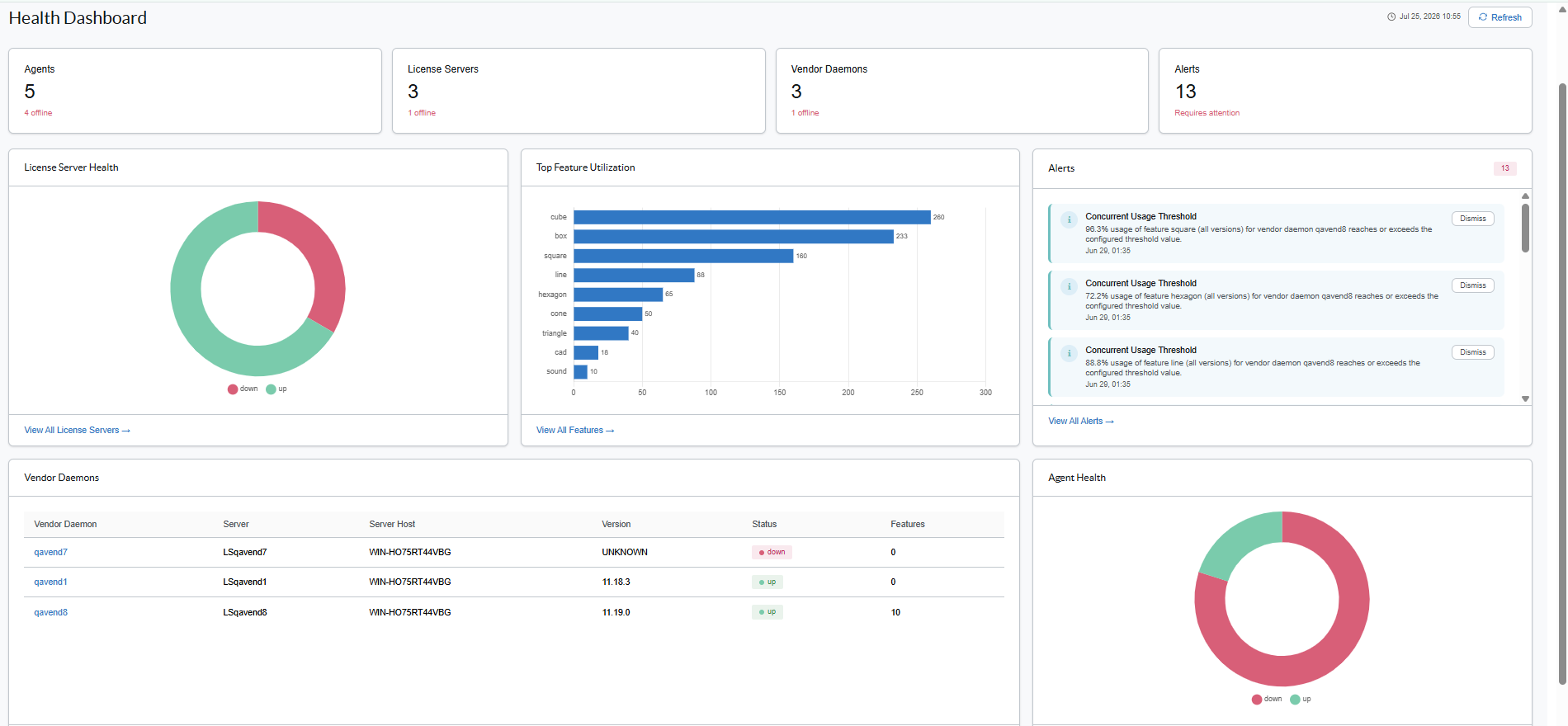The height and width of the screenshot is (726, 1568).
Task: Dismiss the square feature usage alert
Action: click(x=1472, y=219)
